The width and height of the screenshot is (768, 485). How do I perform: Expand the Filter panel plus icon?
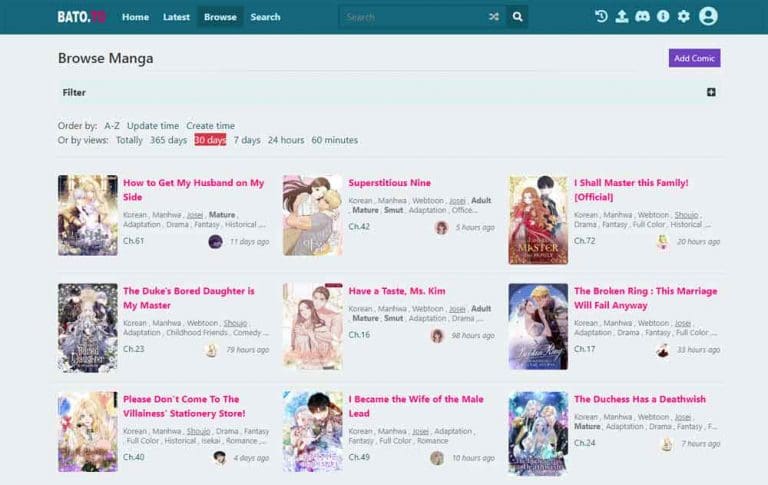pyautogui.click(x=711, y=92)
